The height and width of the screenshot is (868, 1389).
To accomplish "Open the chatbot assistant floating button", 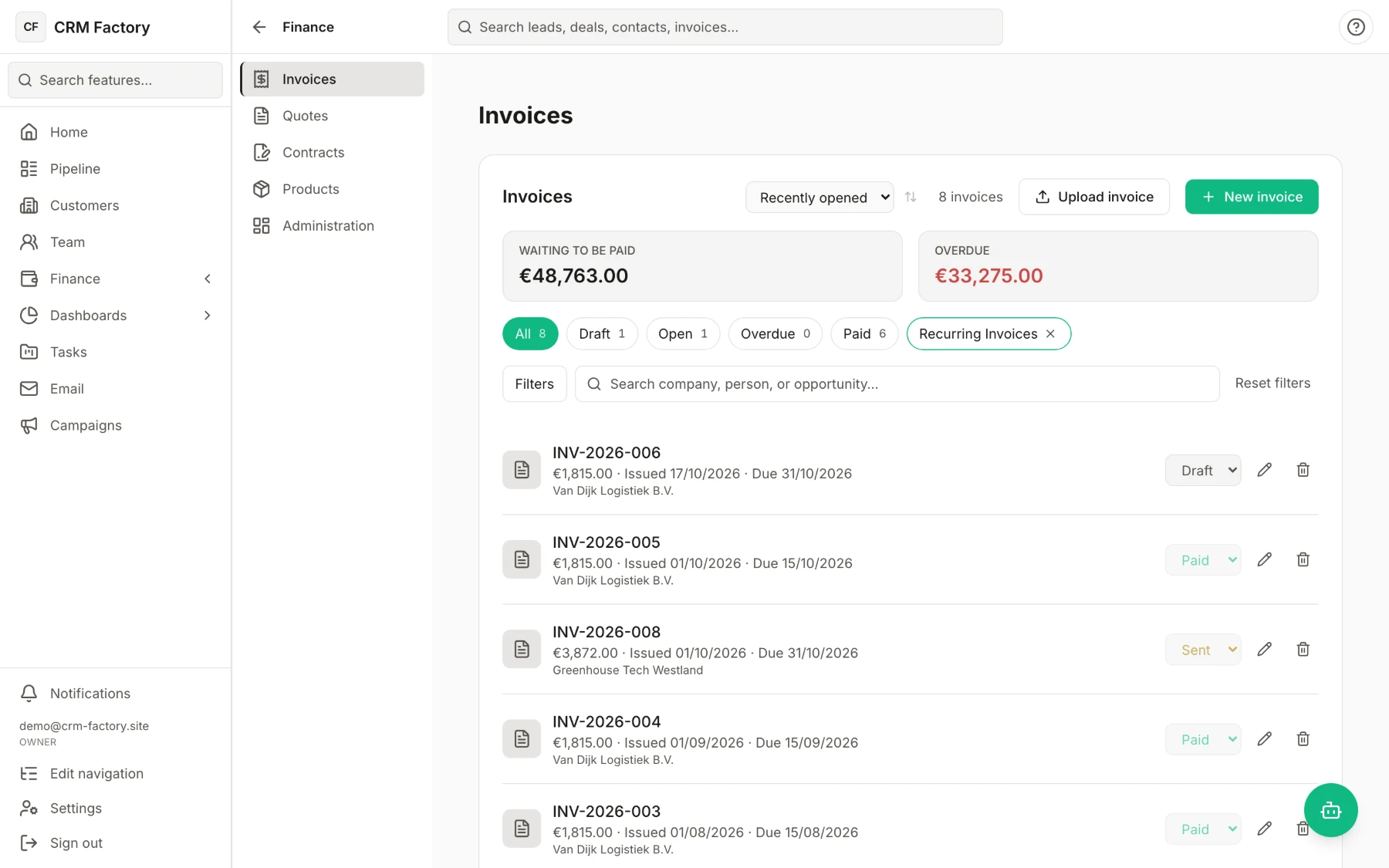I will (1330, 810).
